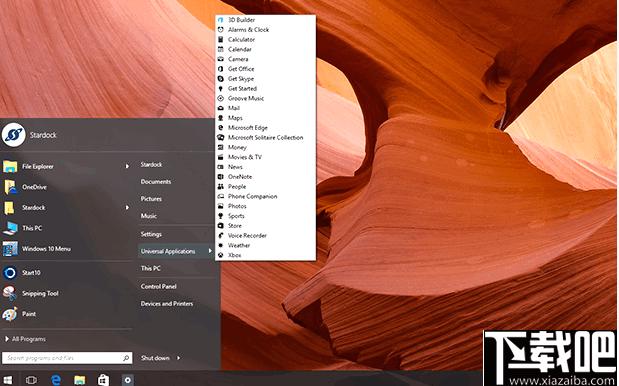619x386 pixels.
Task: Click the Search programs and files box
Action: (x=67, y=358)
